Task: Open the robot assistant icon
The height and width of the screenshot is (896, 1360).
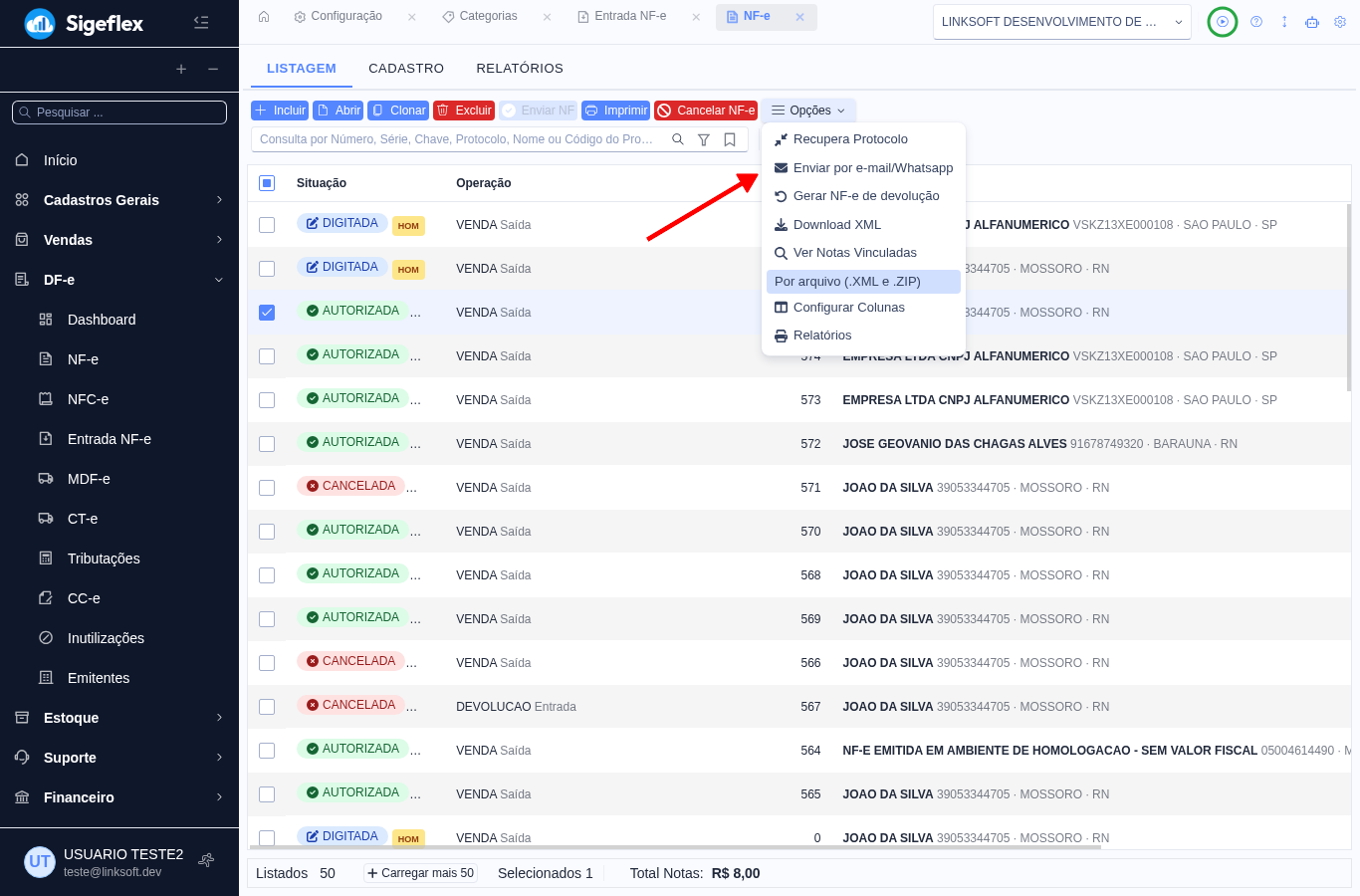Action: [1312, 22]
